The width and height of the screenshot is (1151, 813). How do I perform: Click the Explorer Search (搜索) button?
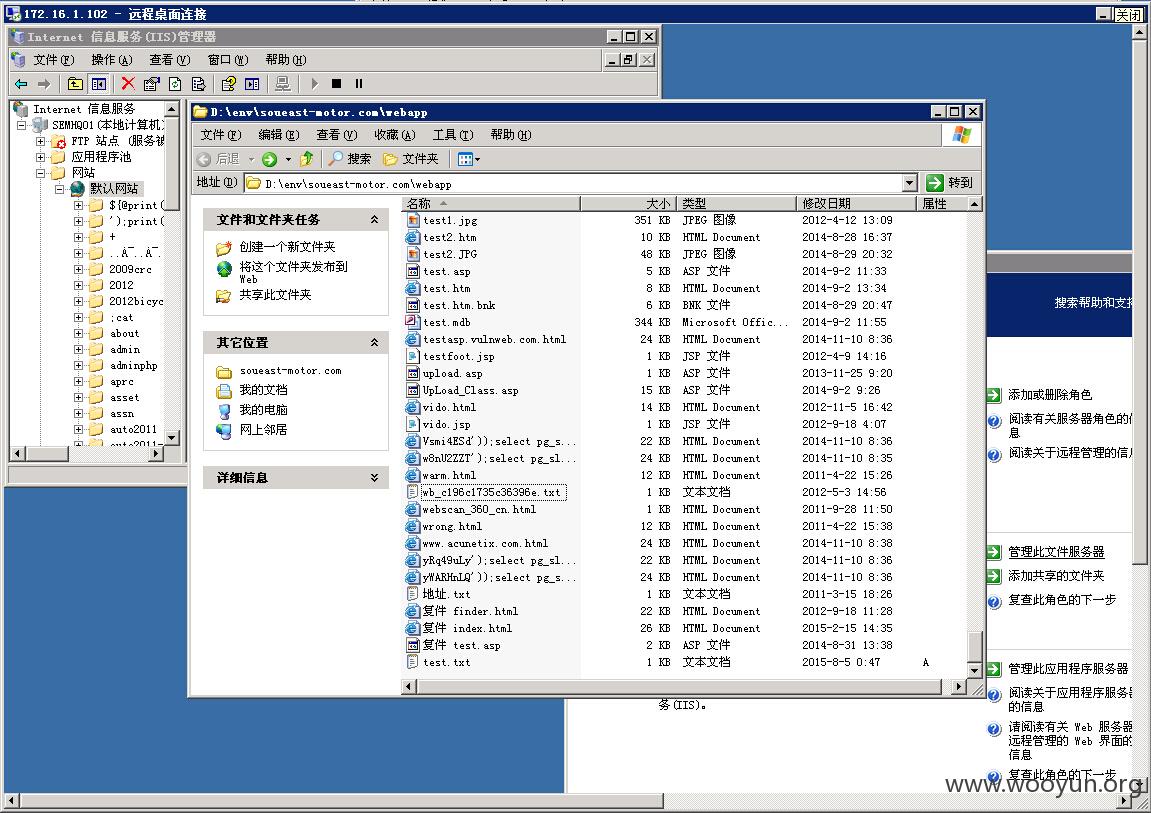tap(349, 158)
